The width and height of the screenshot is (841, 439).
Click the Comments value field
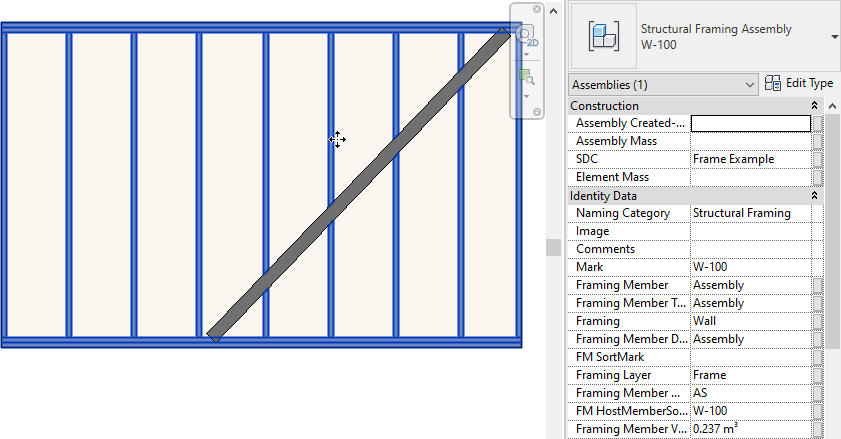750,249
